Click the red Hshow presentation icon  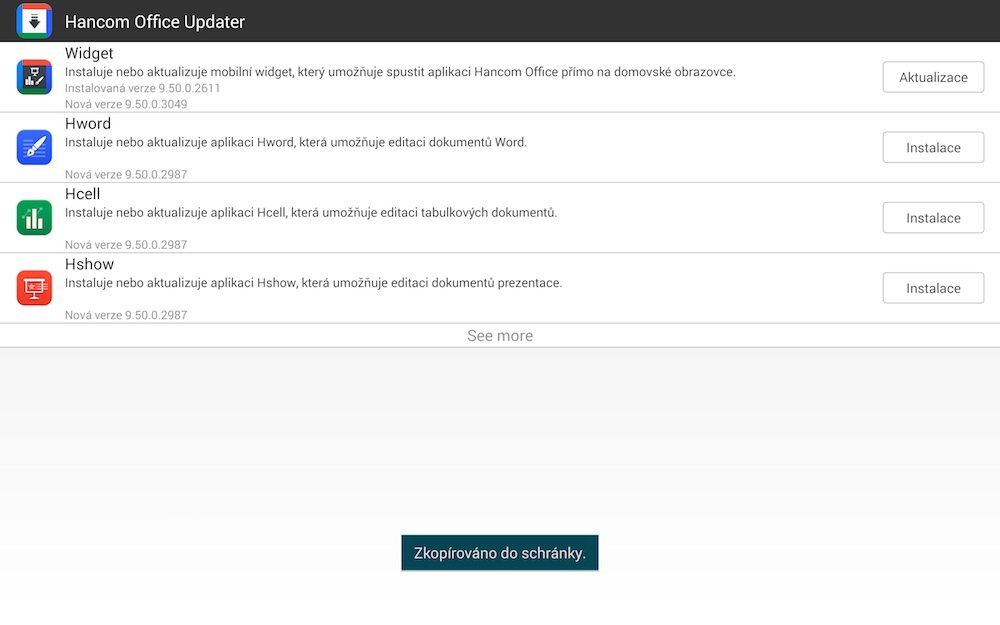point(34,288)
